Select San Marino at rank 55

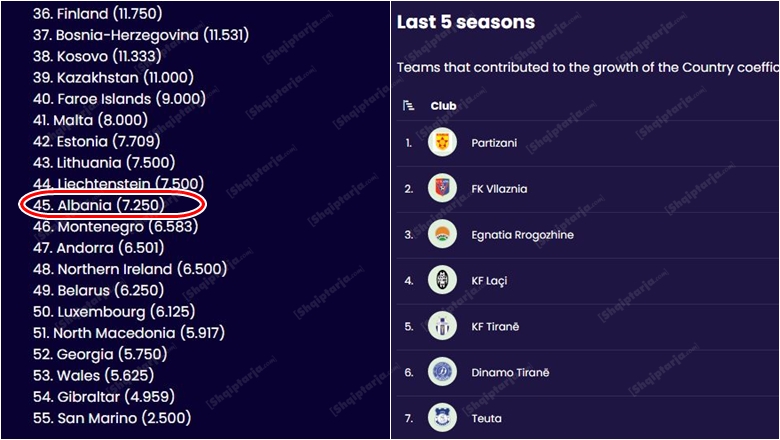tap(112, 418)
